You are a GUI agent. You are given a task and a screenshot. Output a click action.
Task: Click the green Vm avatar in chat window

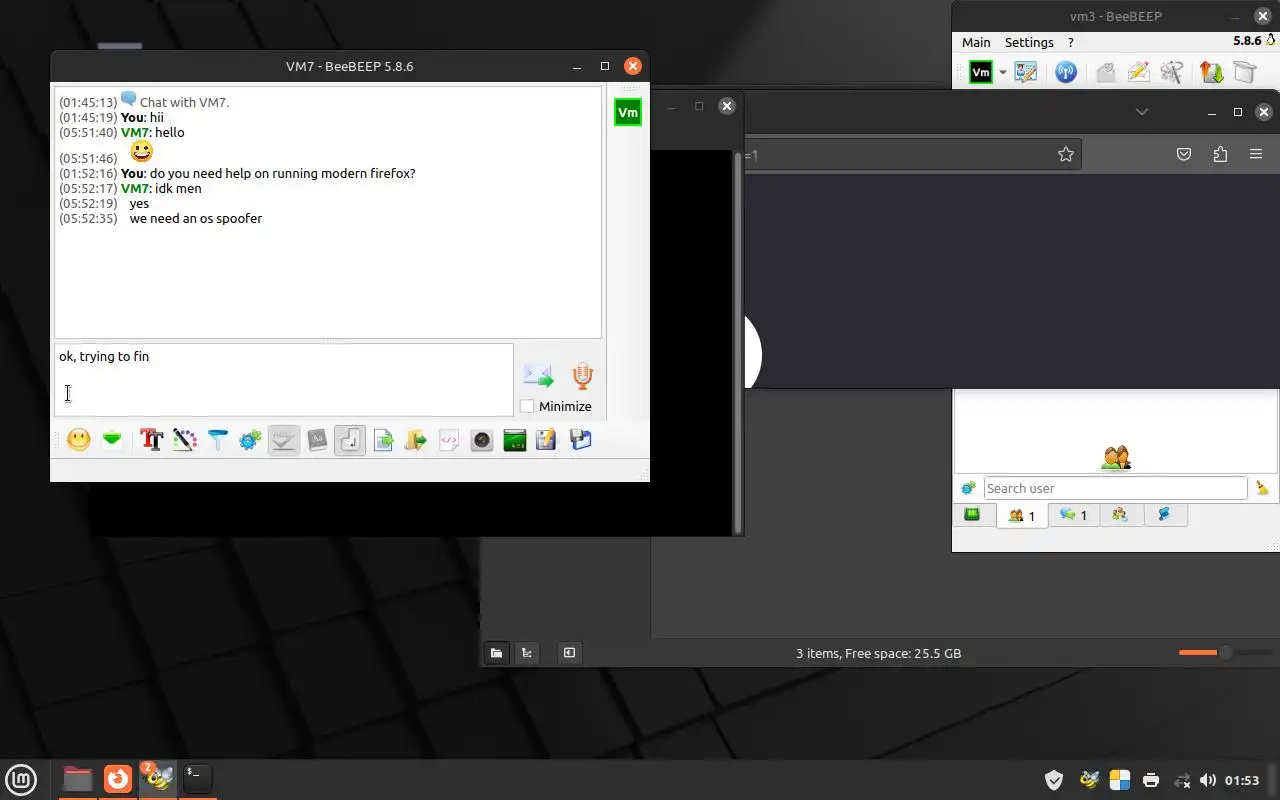(628, 113)
